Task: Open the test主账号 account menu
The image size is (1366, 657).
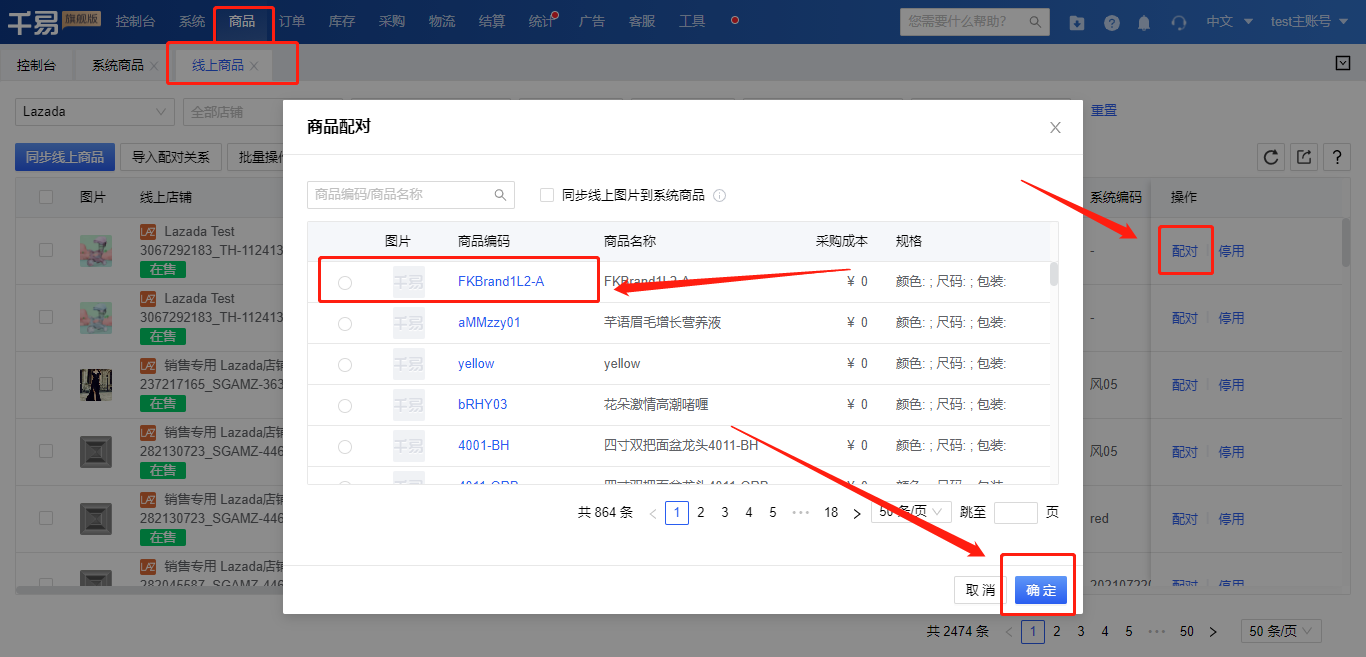Action: click(1308, 21)
